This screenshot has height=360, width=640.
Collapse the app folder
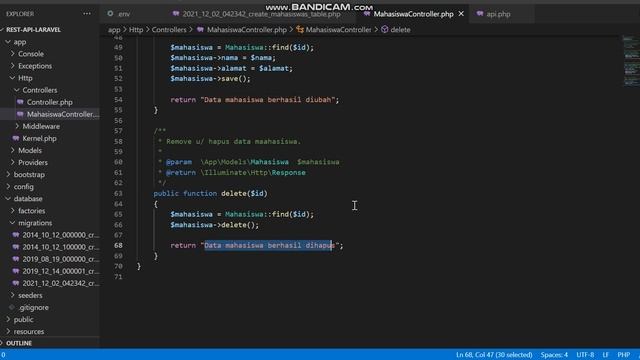tap(20, 42)
